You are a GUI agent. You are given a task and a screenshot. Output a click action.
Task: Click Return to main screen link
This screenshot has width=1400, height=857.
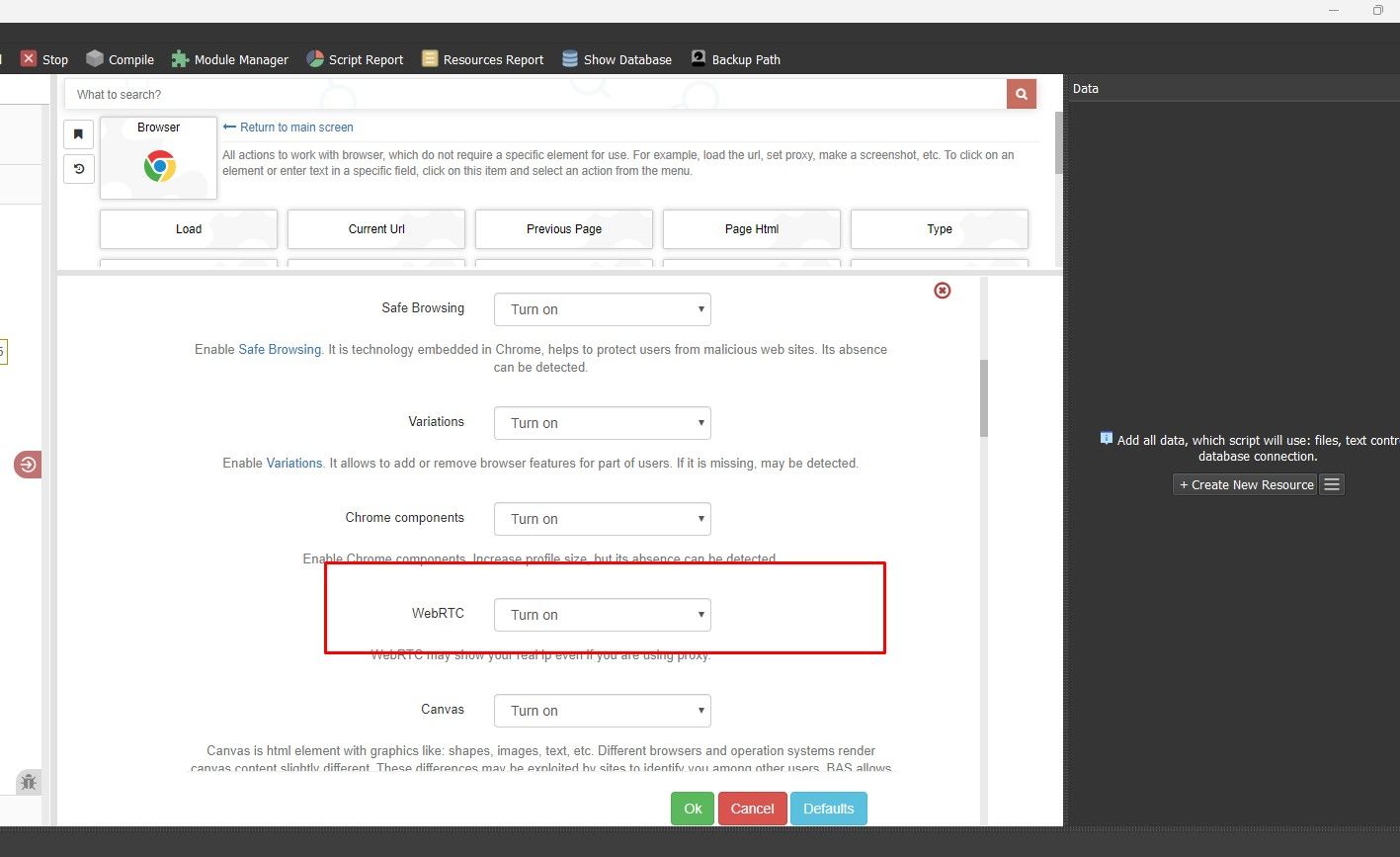(295, 128)
